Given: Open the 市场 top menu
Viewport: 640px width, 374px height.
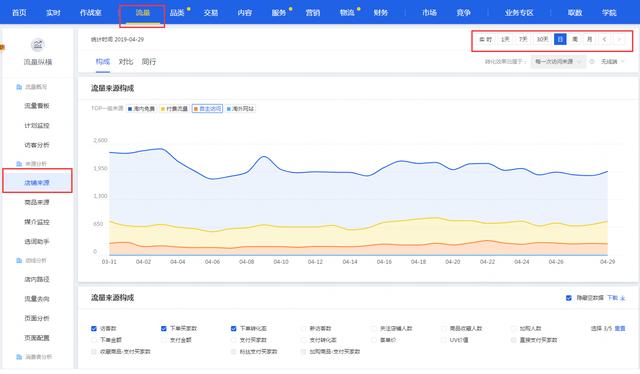Looking at the screenshot, I should 429,13.
